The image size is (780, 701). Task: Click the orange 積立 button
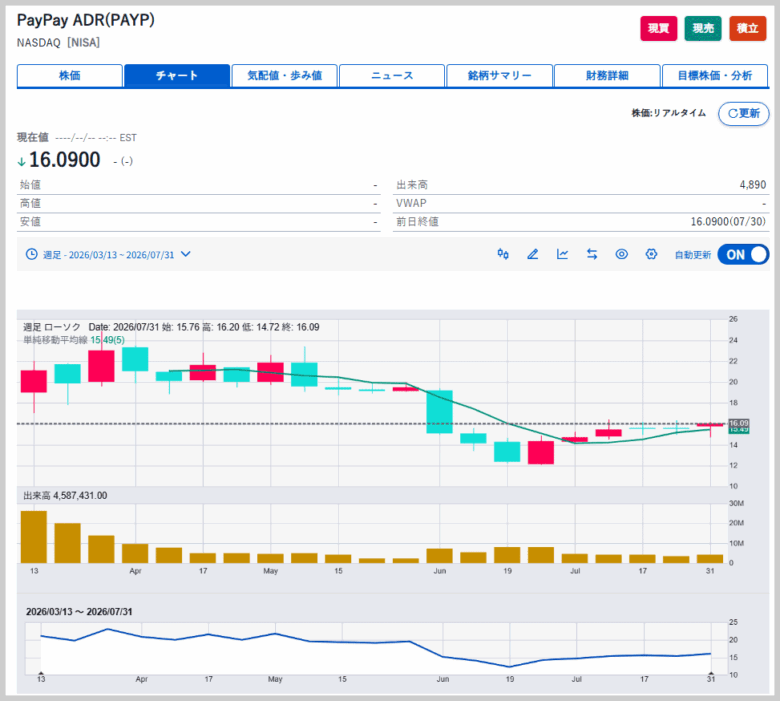(x=747, y=28)
